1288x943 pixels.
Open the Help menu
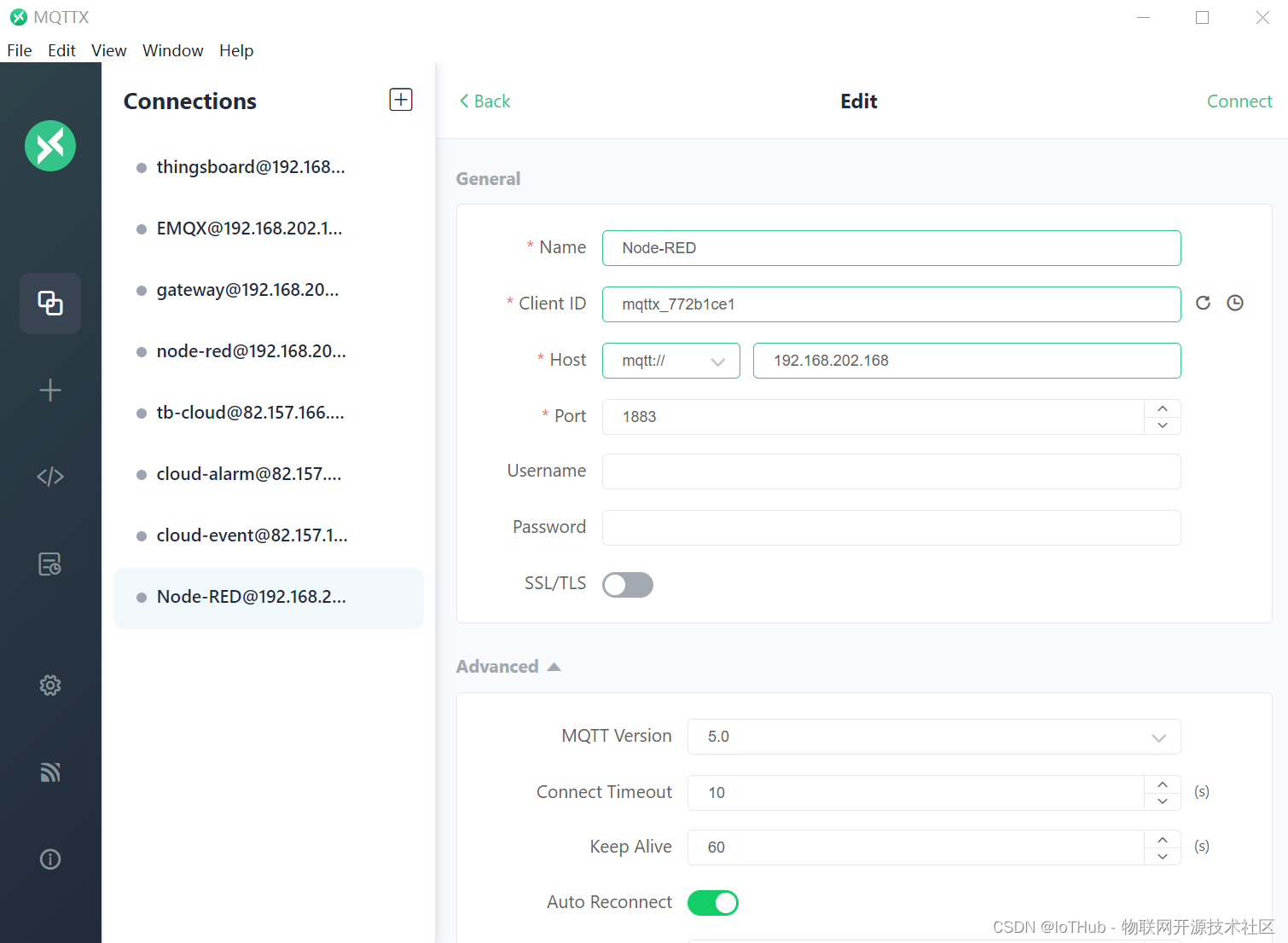[x=236, y=50]
